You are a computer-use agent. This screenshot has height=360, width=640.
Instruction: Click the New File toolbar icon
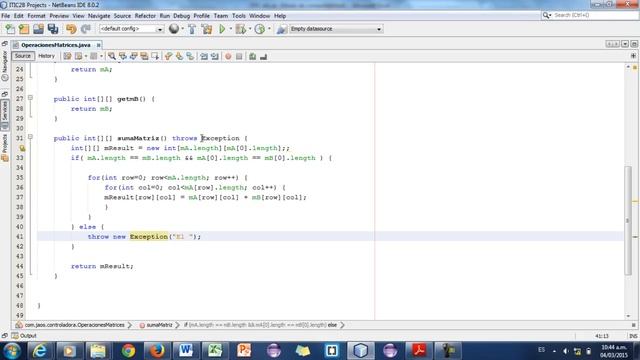tap(10, 29)
